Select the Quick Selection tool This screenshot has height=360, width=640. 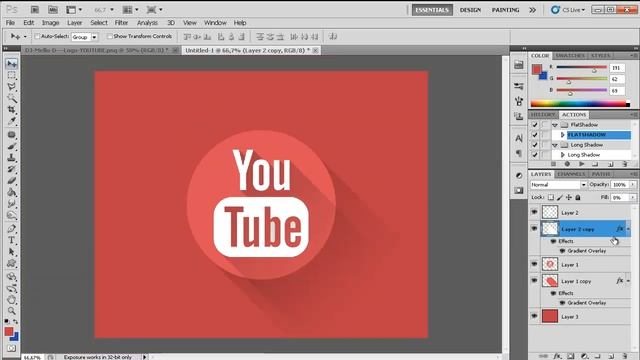point(11,98)
